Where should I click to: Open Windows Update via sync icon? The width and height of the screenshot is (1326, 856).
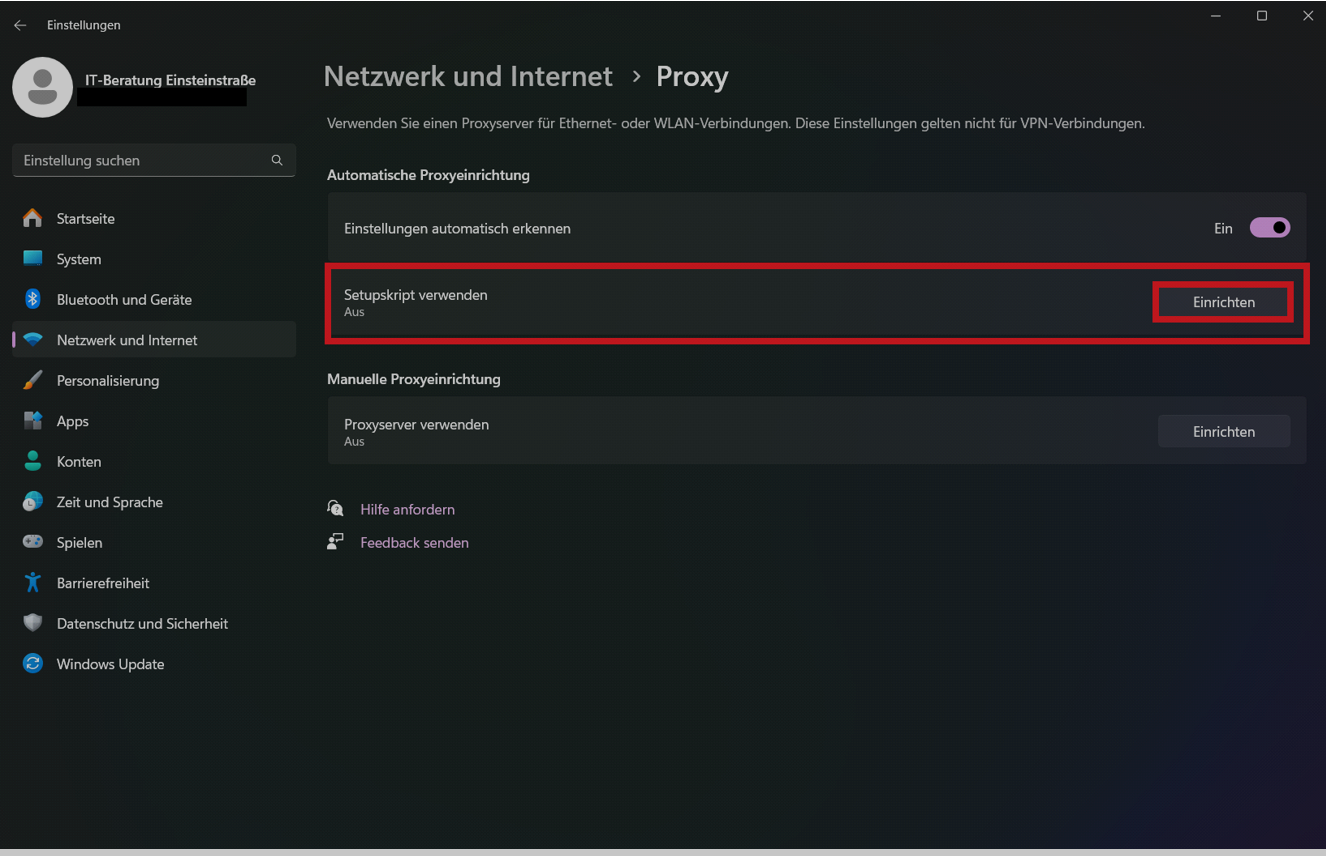(33, 664)
